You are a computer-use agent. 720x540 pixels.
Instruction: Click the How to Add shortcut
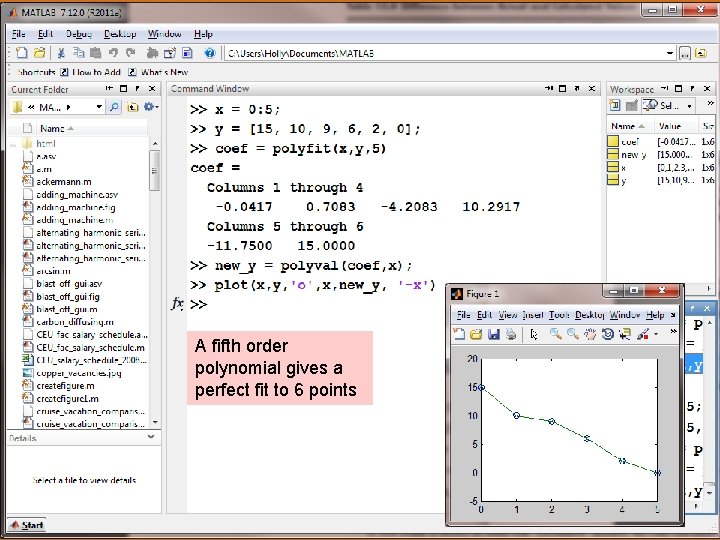click(x=90, y=72)
